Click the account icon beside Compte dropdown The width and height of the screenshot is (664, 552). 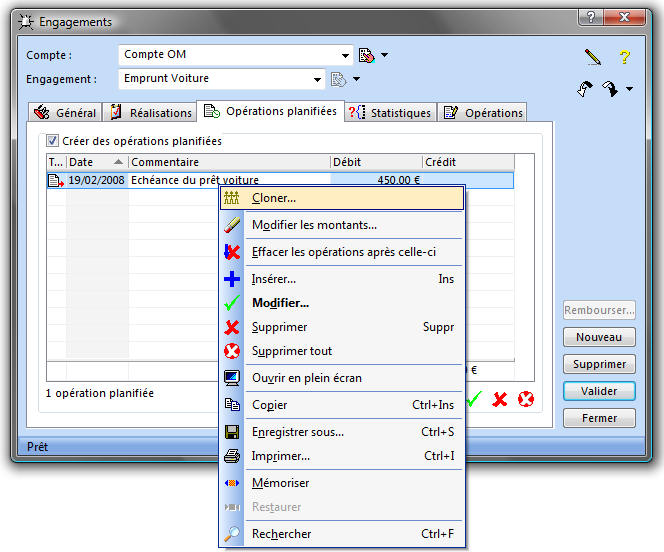coord(366,55)
